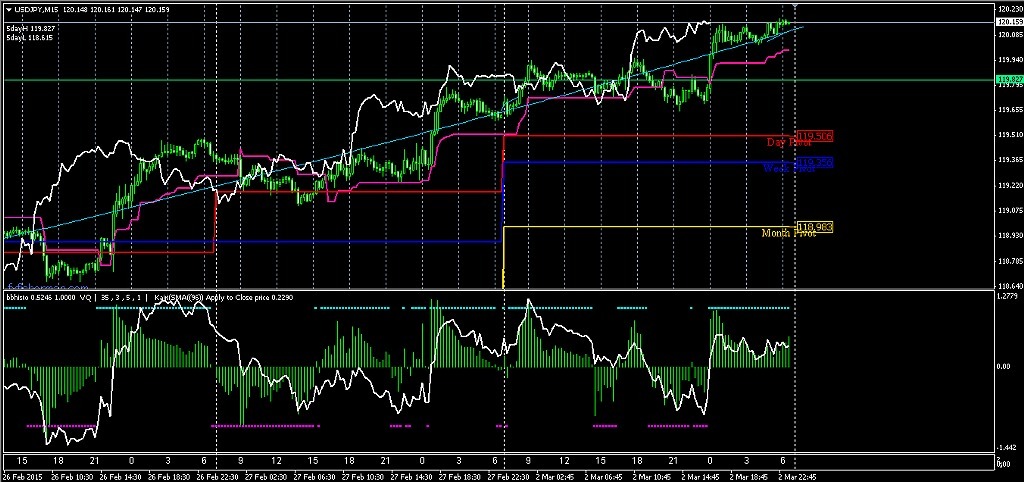Screen dimensions: 1024x482
Task: Click the 2 Mar 14:45 time label
Action: [x=703, y=477]
